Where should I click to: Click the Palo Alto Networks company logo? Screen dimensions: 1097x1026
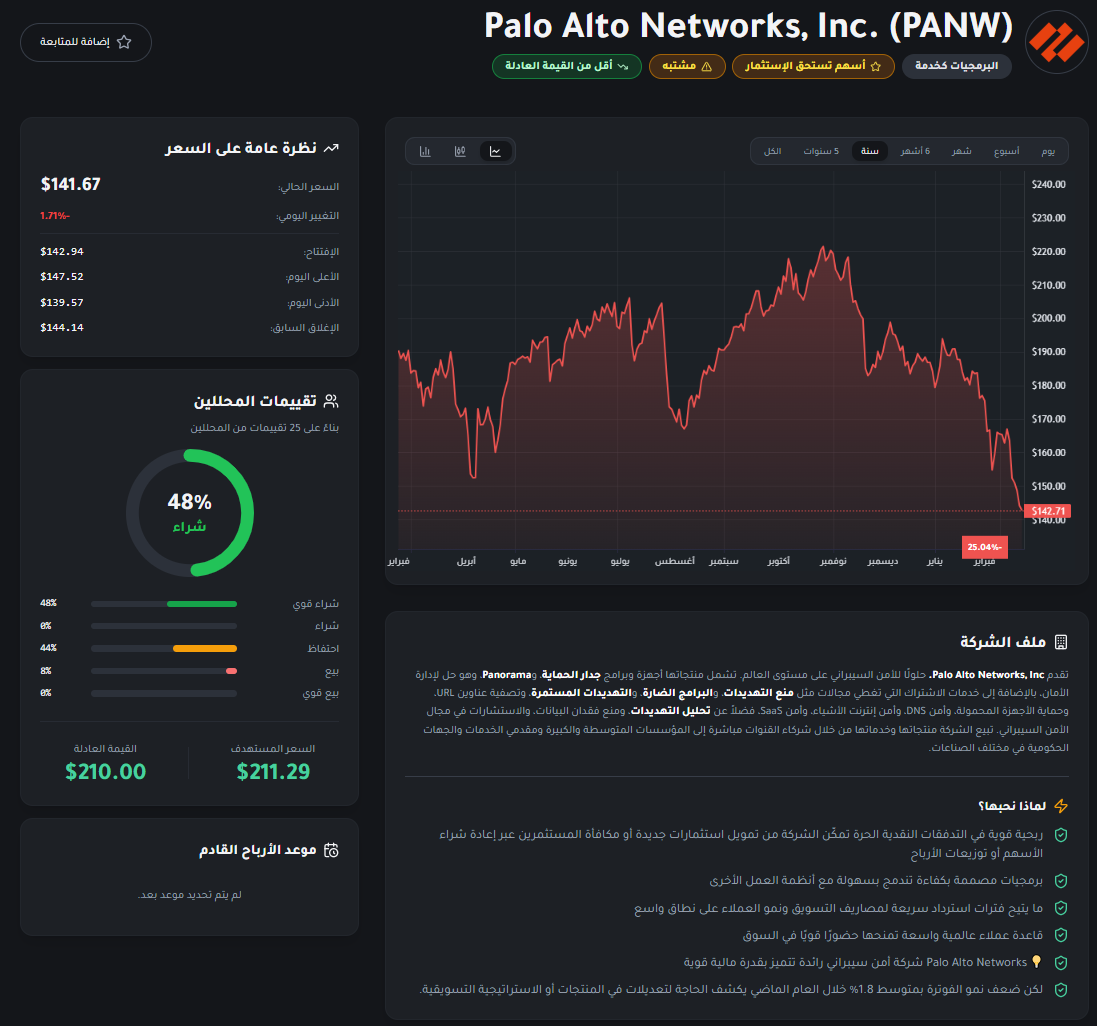(1056, 42)
